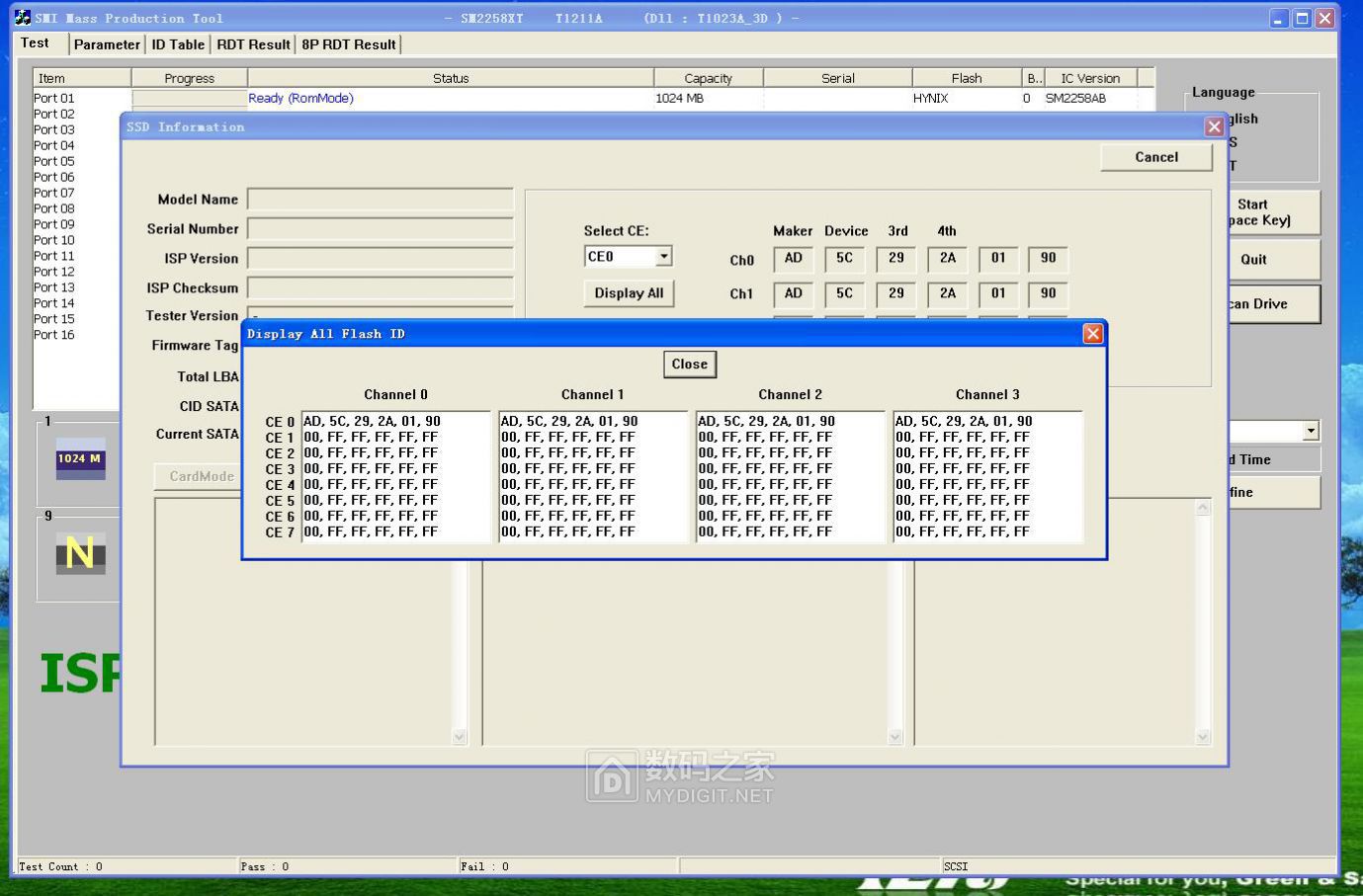Click the SM2258AB IC version cell
Screen dimensions: 1363x896
tap(1076, 98)
